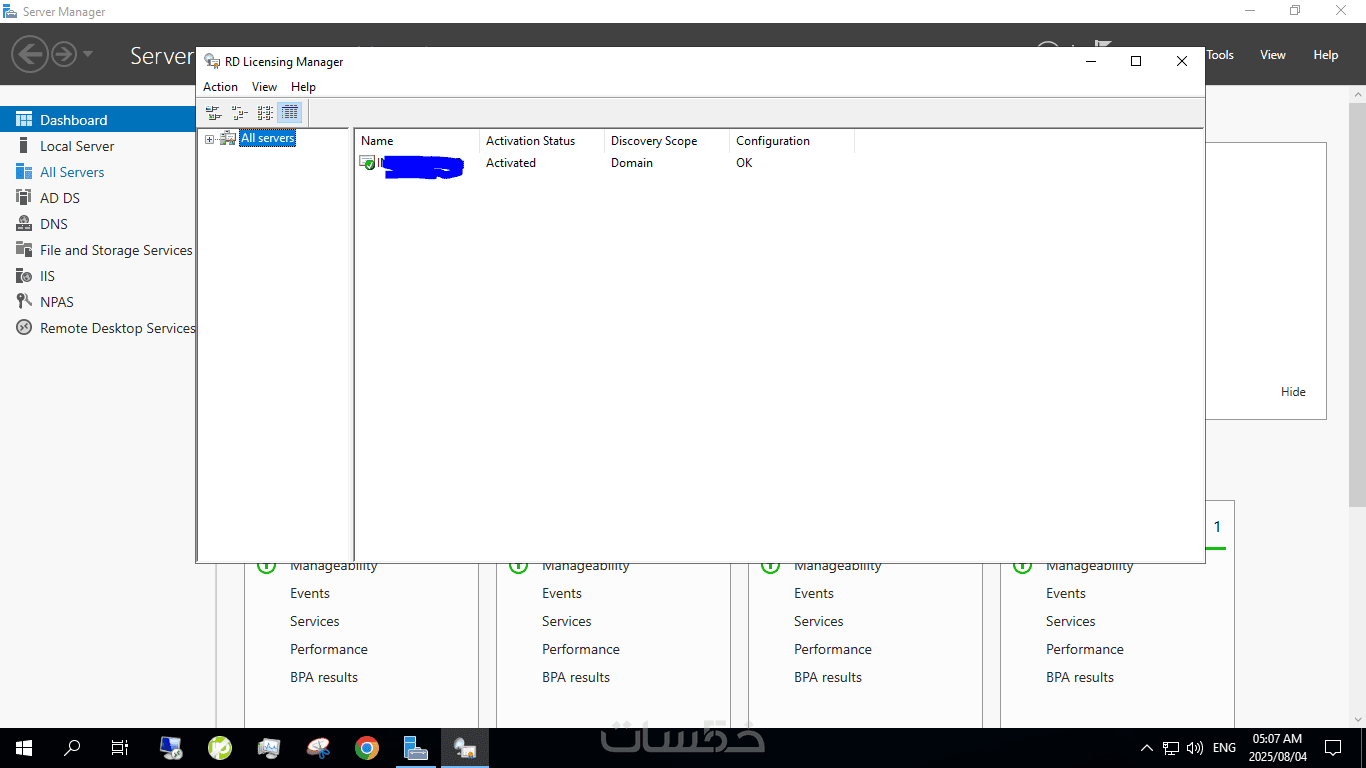Open the View menu in Server Manager

tap(1273, 55)
